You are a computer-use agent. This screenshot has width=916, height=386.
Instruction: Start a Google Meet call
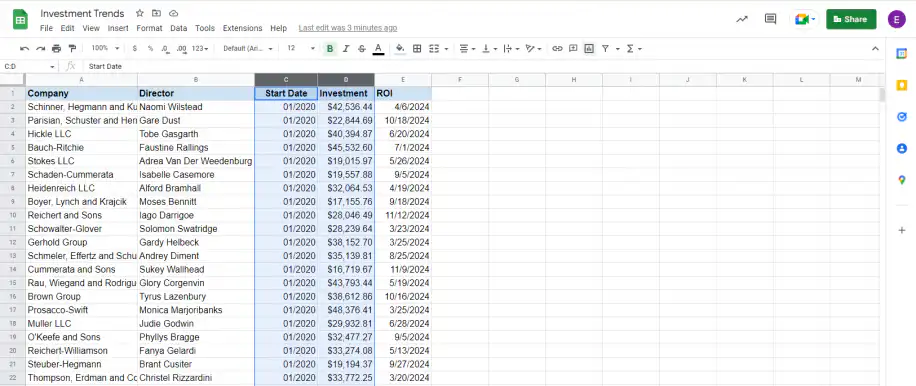coord(805,19)
